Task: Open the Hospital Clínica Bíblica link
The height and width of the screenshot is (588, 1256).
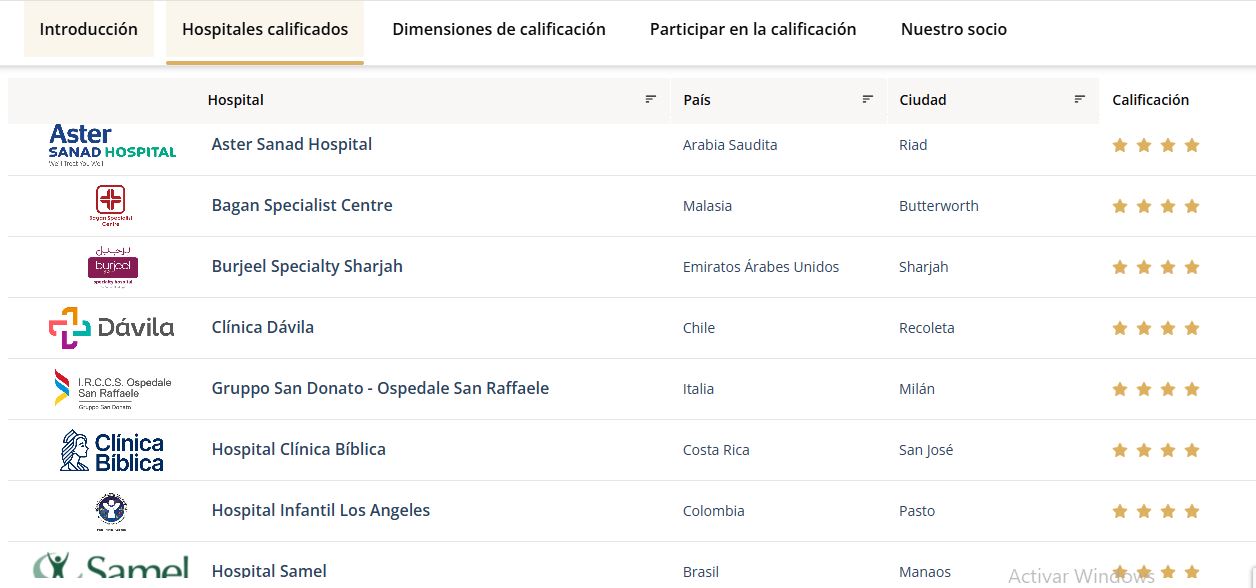Action: coord(298,449)
